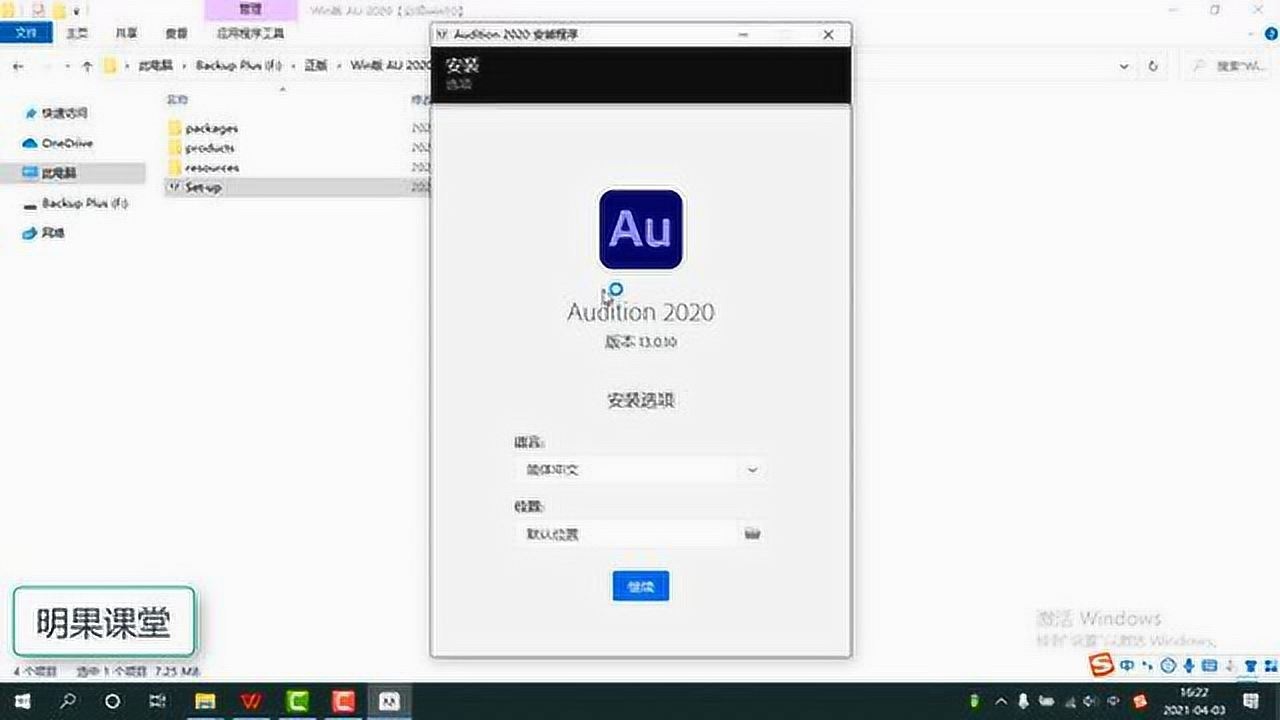1280x720 pixels.
Task: Open the Share tab in Explorer ribbon
Action: (x=126, y=33)
